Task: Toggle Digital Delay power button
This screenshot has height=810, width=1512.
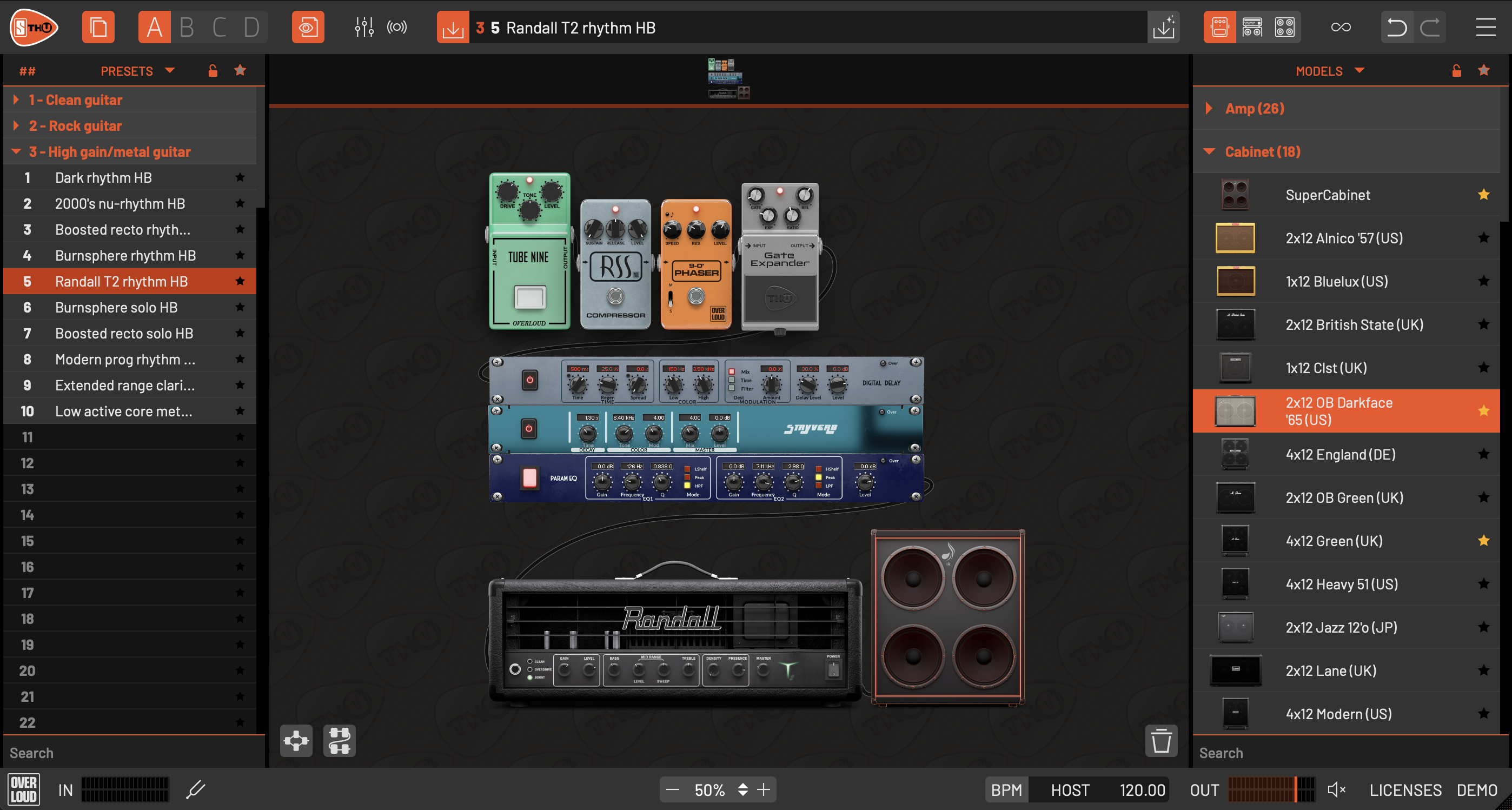Action: click(529, 380)
